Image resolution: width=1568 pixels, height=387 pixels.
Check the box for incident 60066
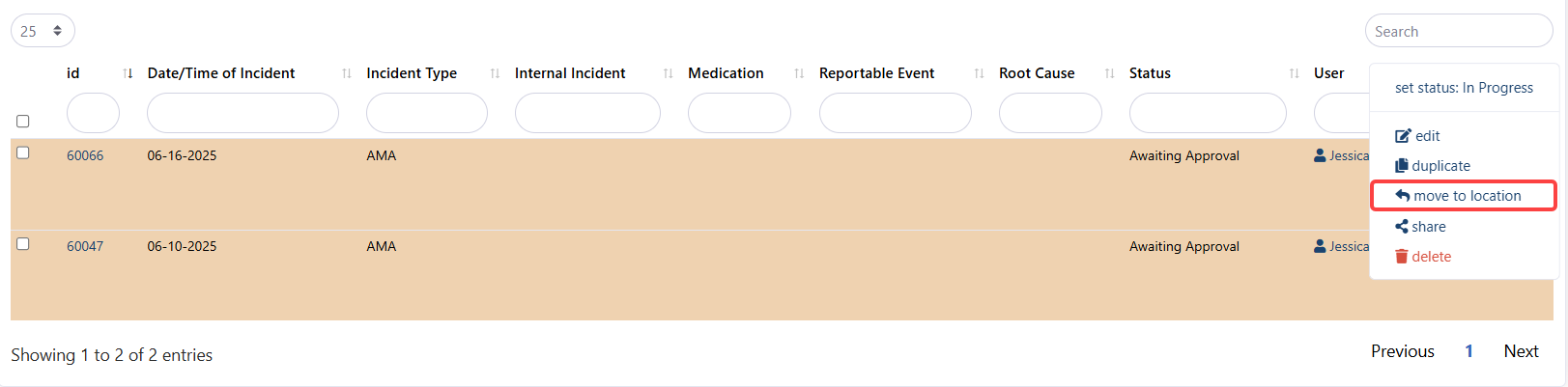click(x=23, y=152)
